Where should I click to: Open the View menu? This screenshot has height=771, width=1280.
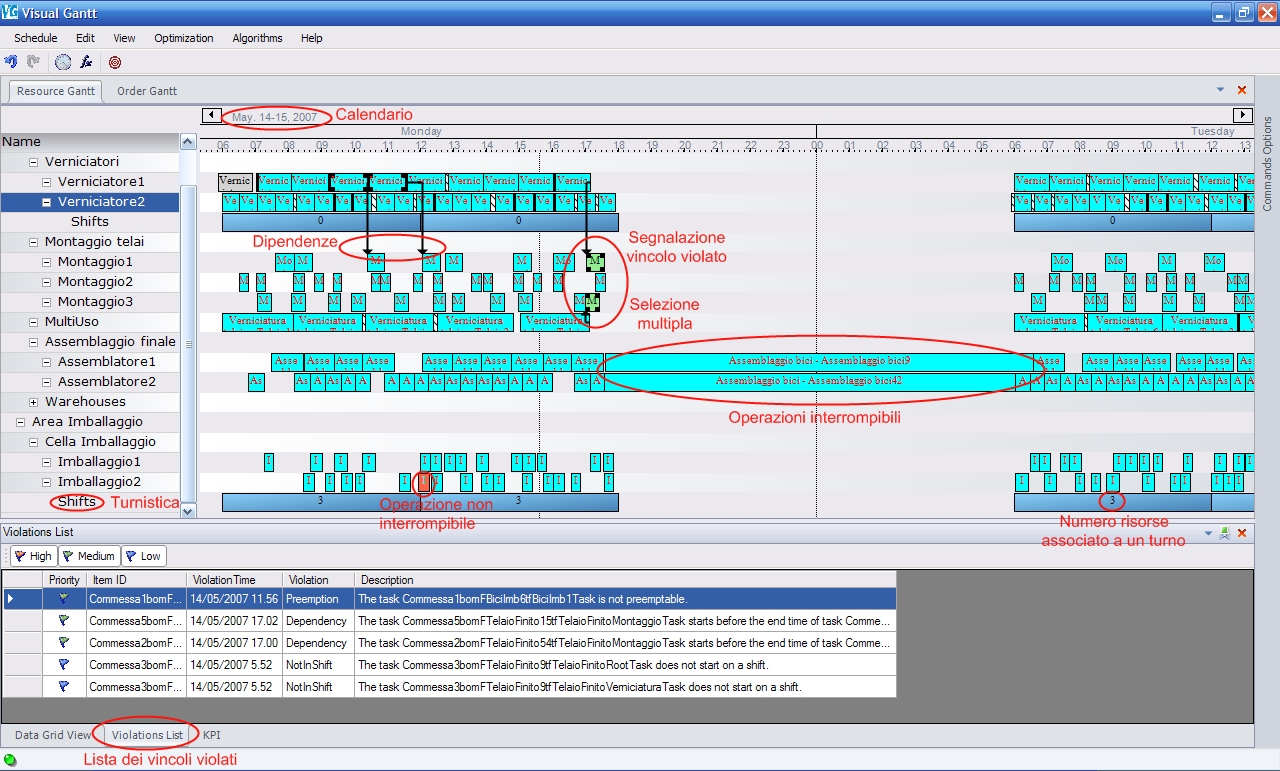point(124,38)
